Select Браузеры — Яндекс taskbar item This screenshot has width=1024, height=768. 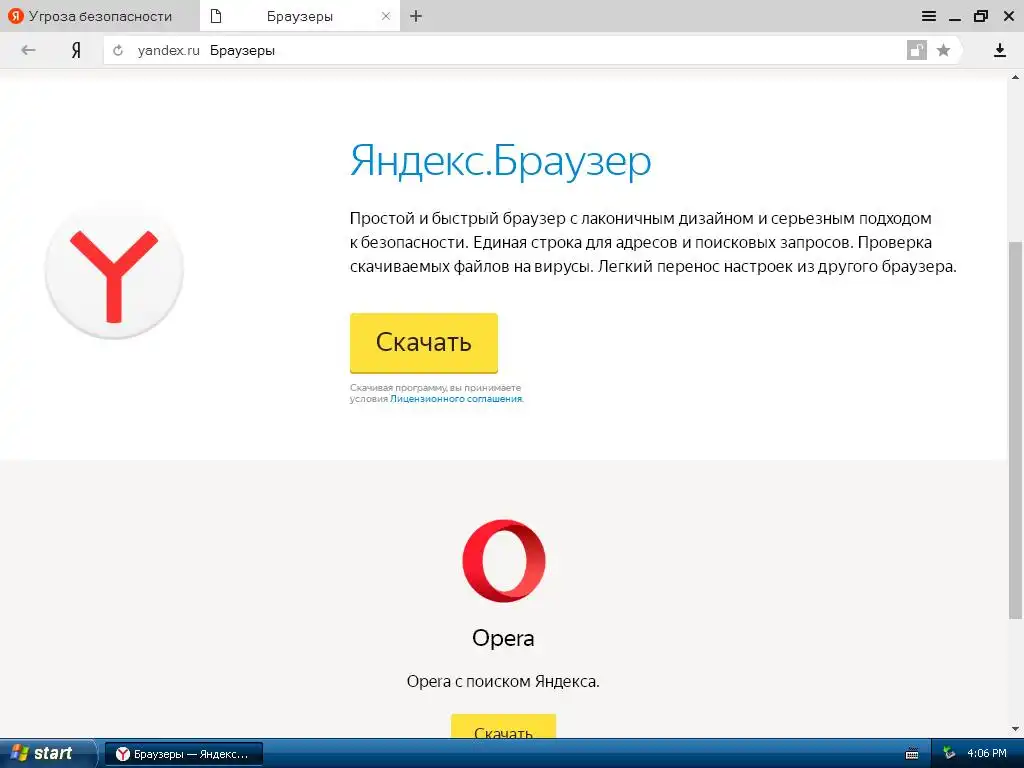[x=184, y=754]
